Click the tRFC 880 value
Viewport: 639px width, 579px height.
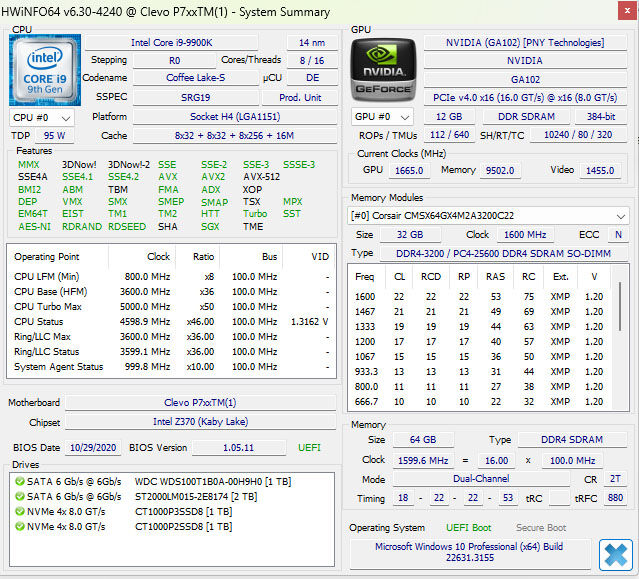(615, 498)
